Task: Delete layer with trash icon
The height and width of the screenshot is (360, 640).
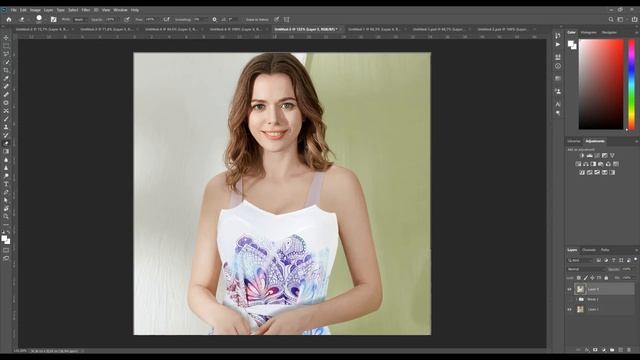Action: pyautogui.click(x=629, y=350)
